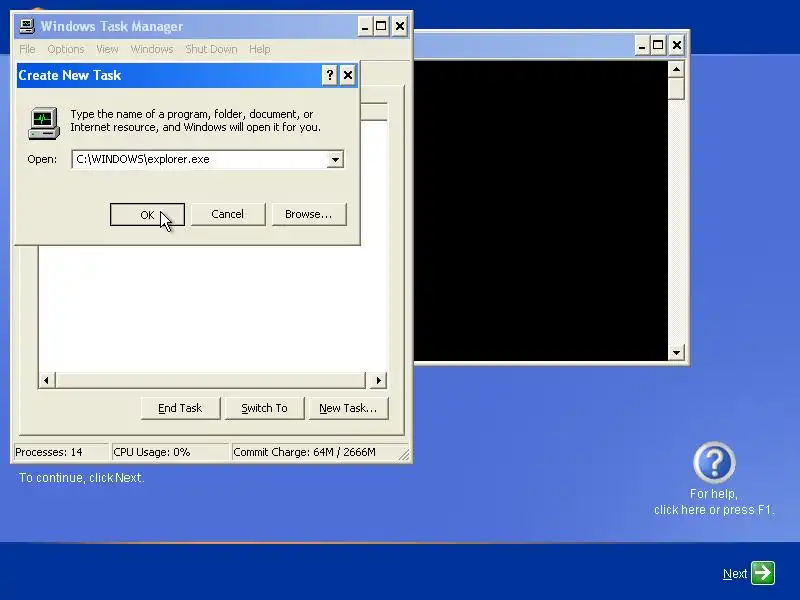The width and height of the screenshot is (800, 600).
Task: Minimize the black console window
Action: tap(642, 45)
